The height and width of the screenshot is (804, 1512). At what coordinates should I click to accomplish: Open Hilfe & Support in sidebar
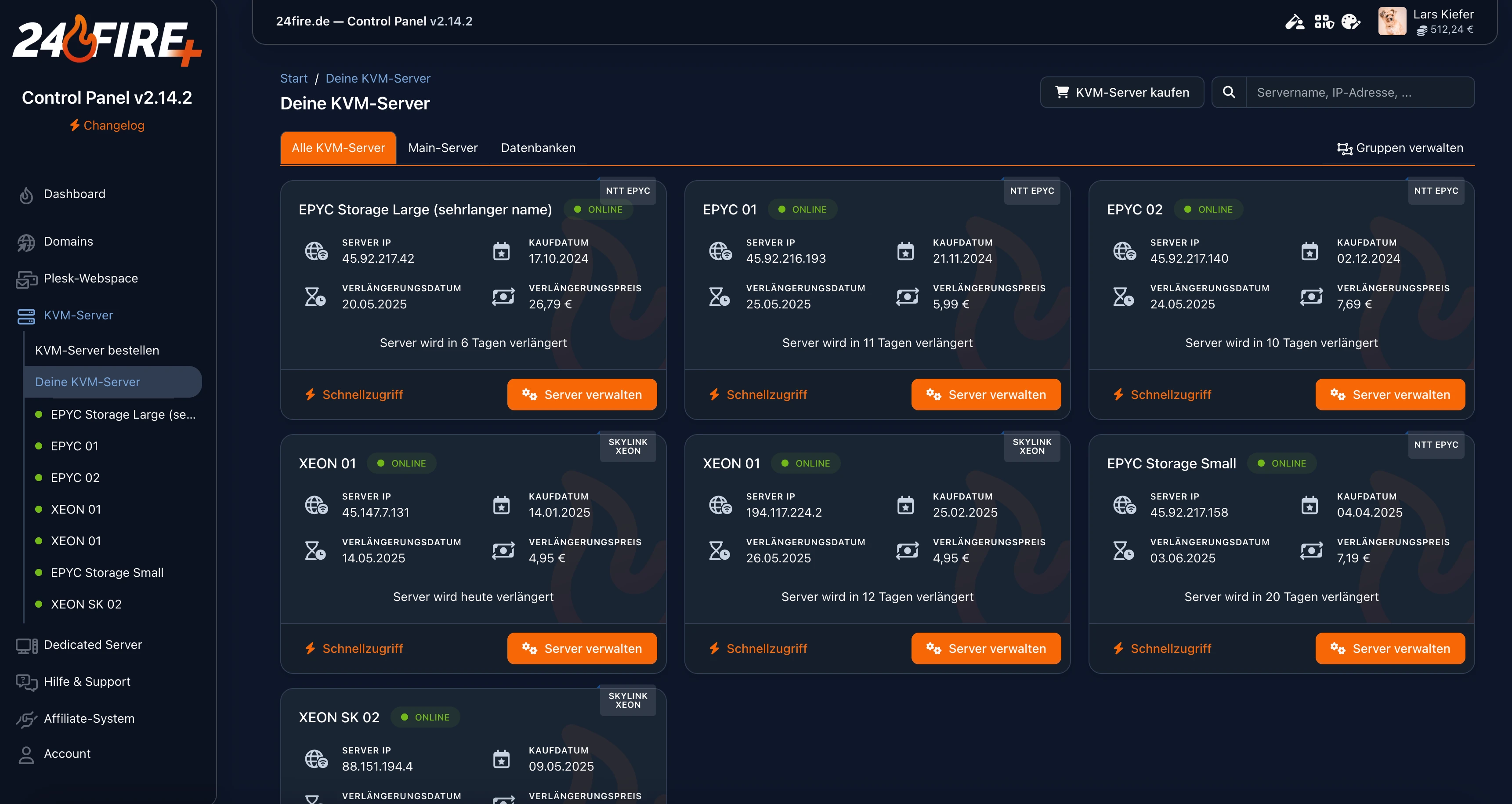pyautogui.click(x=87, y=682)
